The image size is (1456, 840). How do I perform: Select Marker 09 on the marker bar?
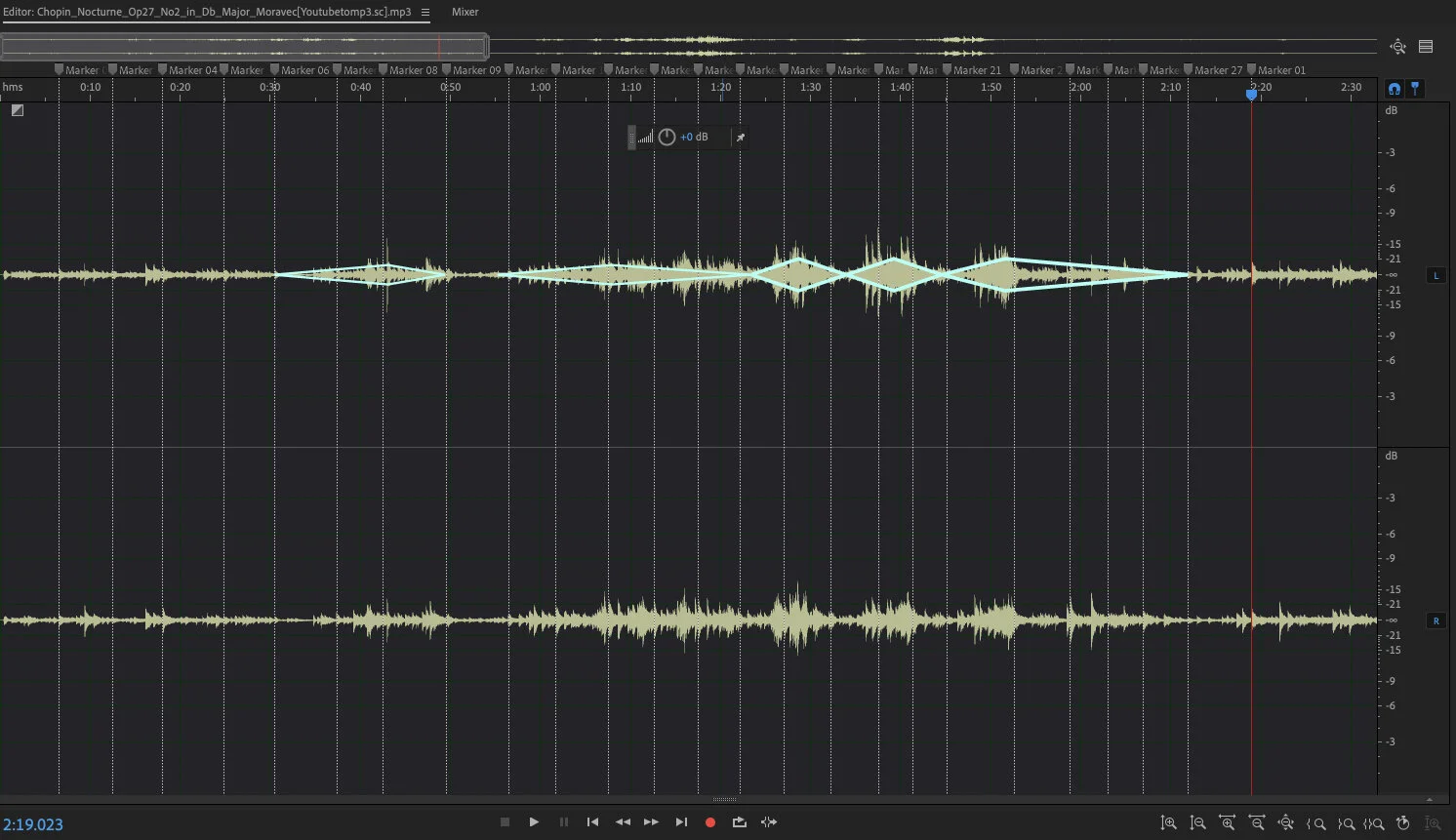coord(471,70)
